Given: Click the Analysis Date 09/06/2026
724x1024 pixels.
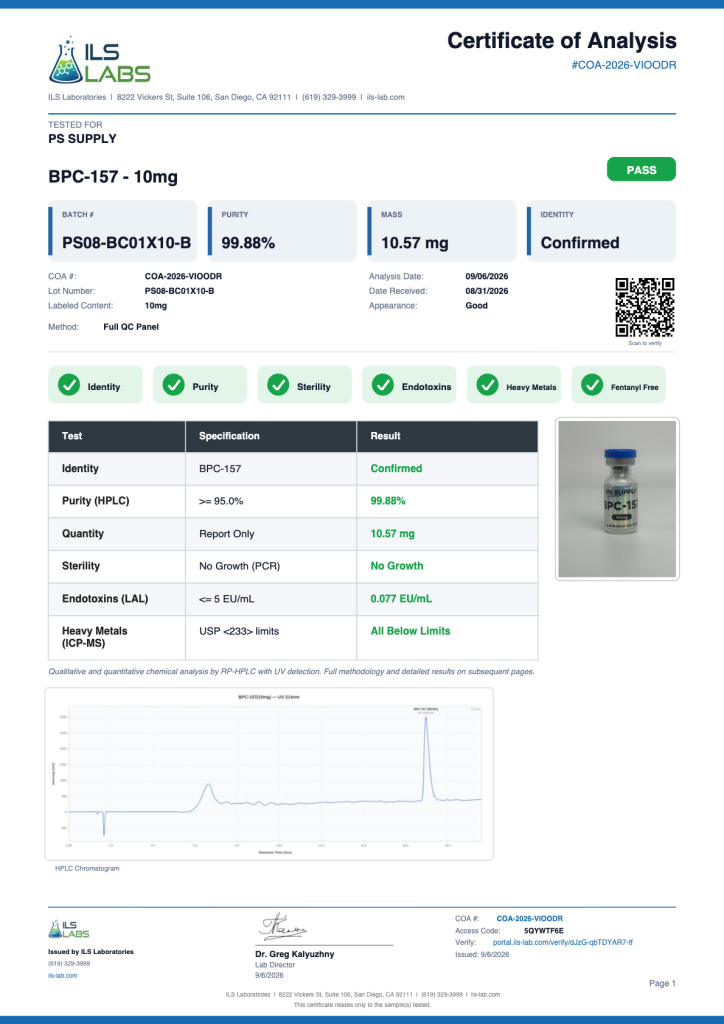Looking at the screenshot, I should point(487,277).
